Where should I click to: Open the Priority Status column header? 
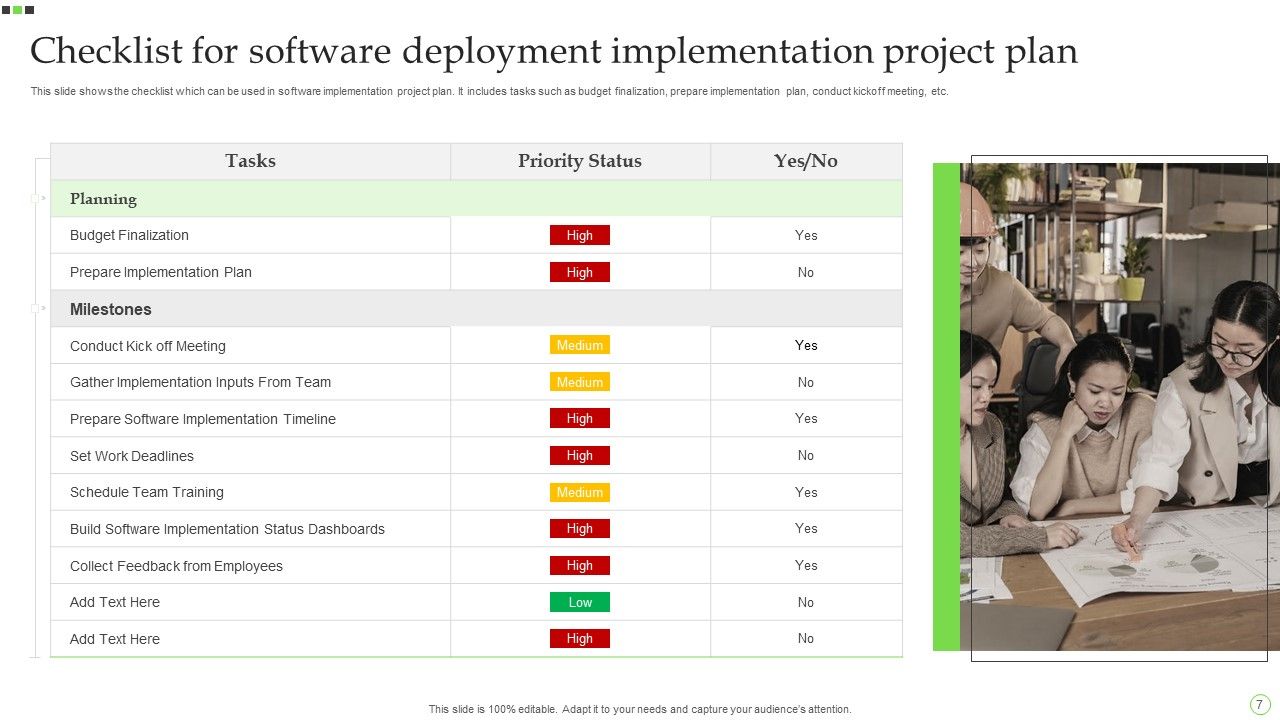580,161
